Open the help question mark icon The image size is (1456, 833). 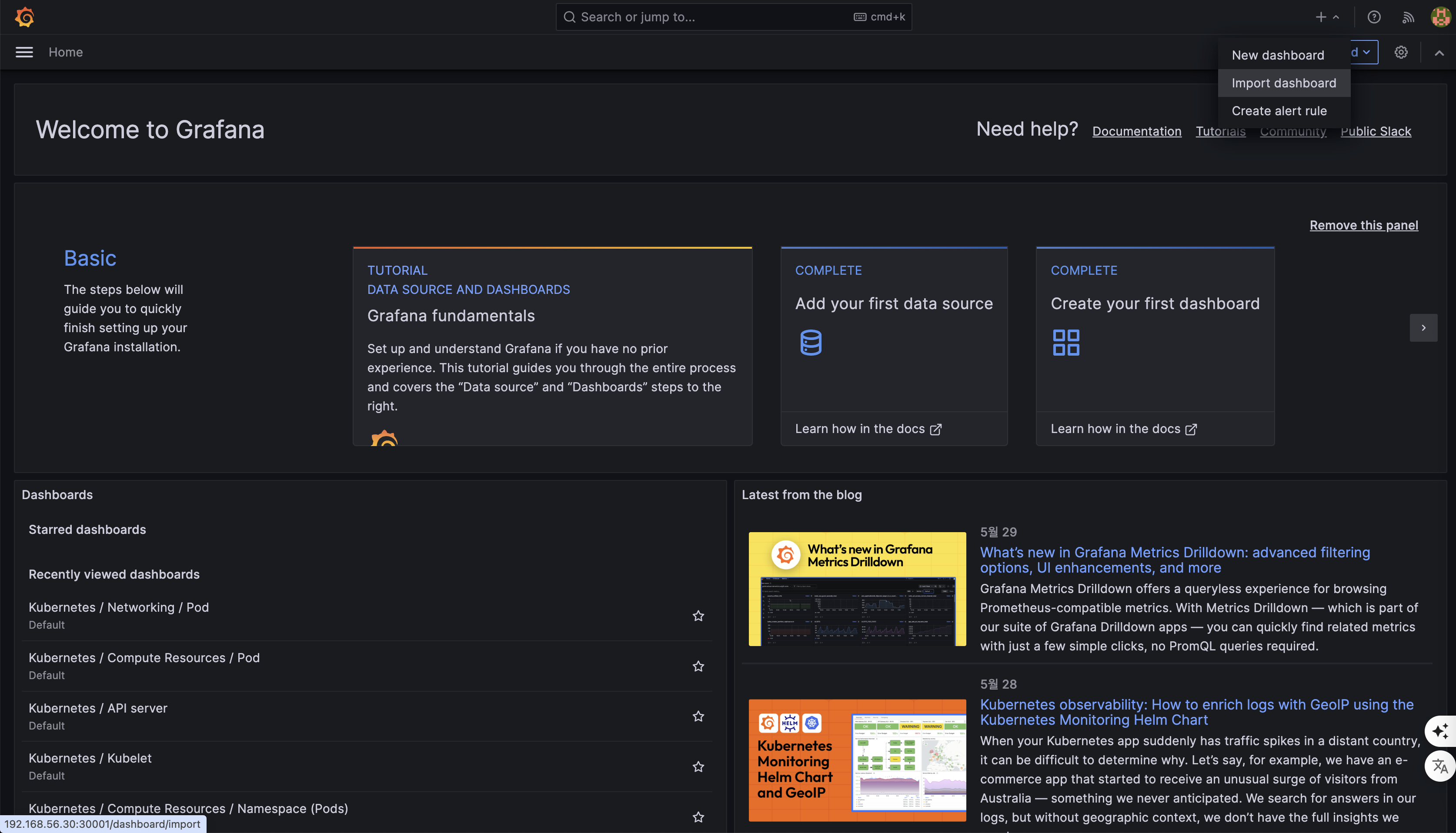click(1374, 17)
